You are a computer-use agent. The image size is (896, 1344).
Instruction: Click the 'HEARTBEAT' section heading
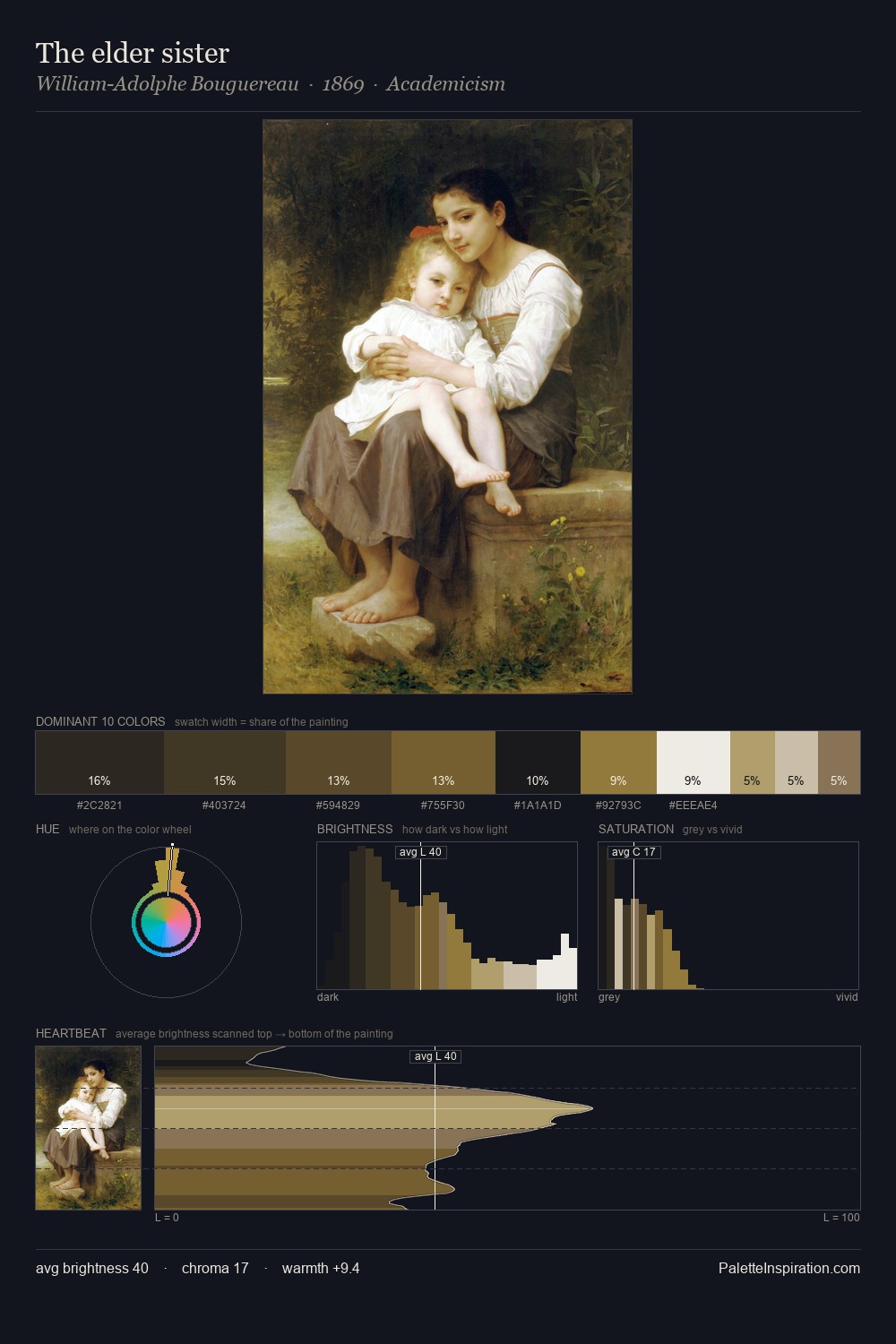tap(71, 1033)
